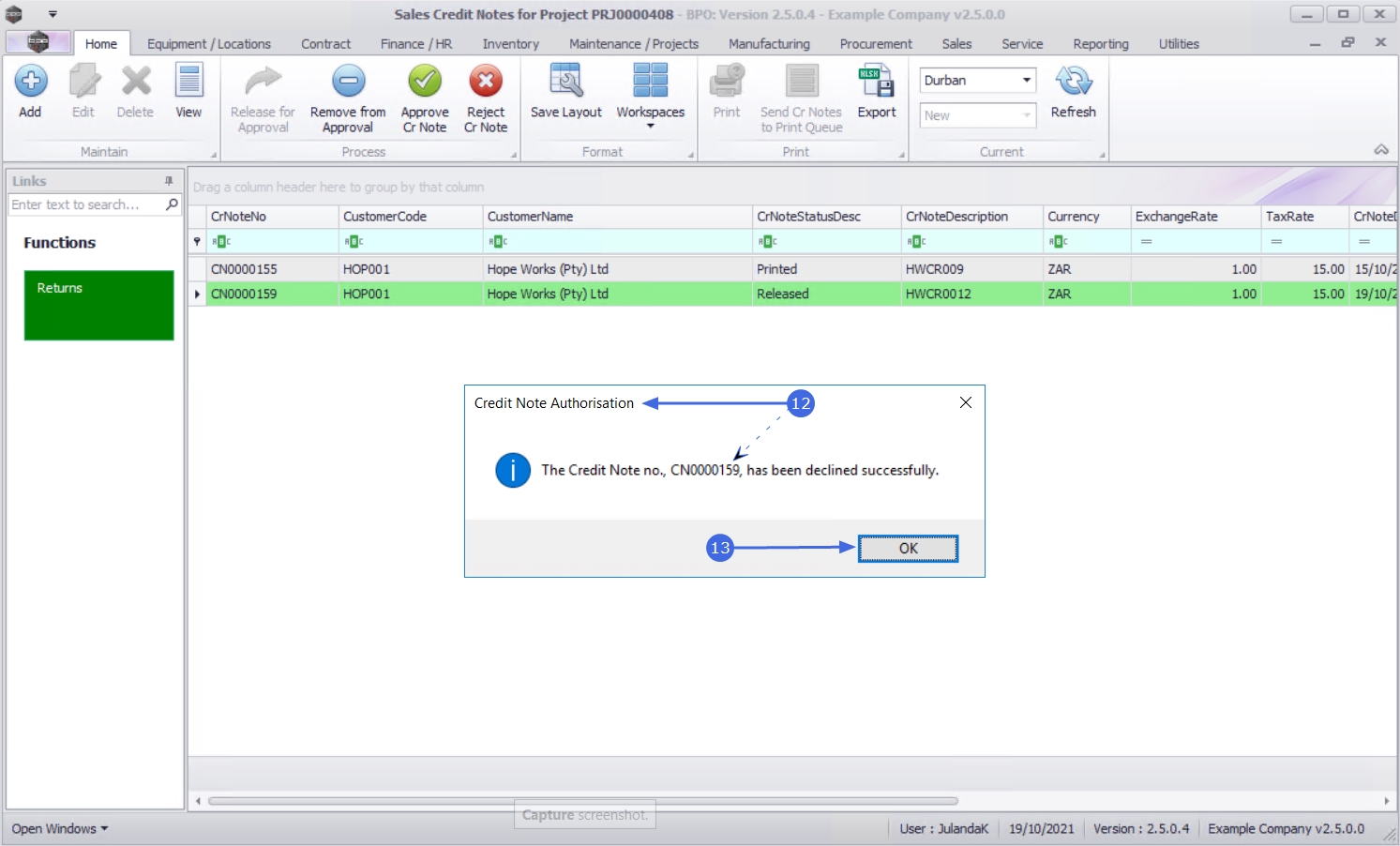Click OK in the authorisation dialog
The width and height of the screenshot is (1400, 846).
tap(909, 549)
